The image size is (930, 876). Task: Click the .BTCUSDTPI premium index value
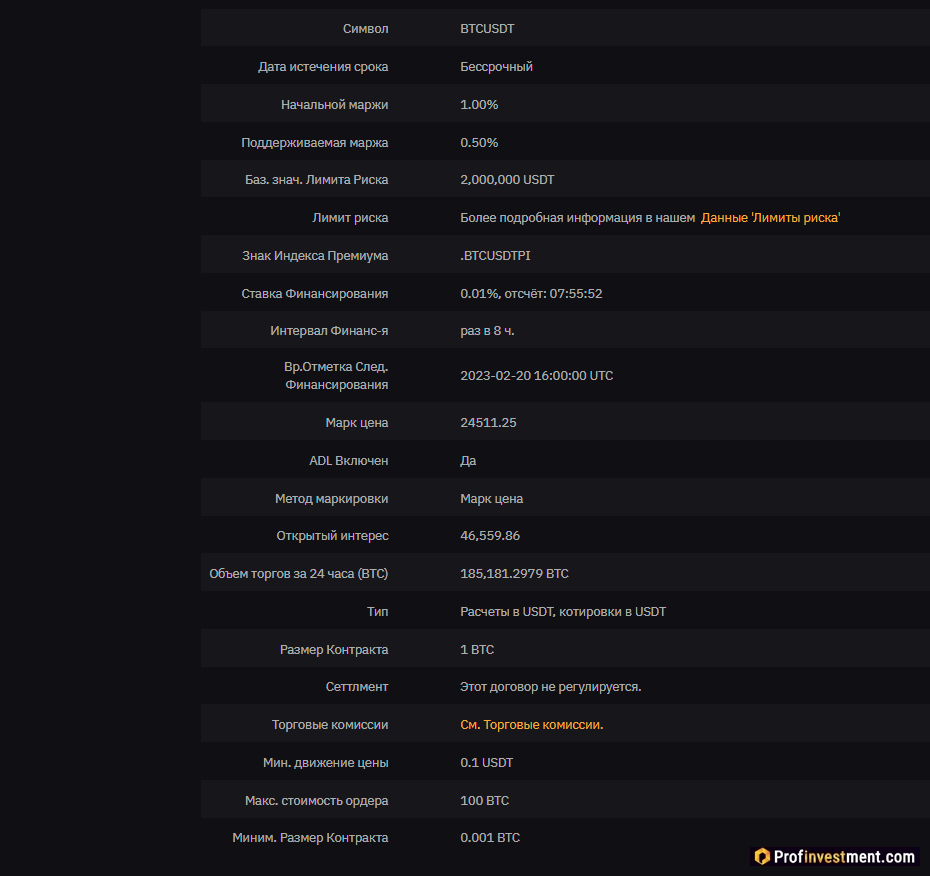pyautogui.click(x=495, y=256)
